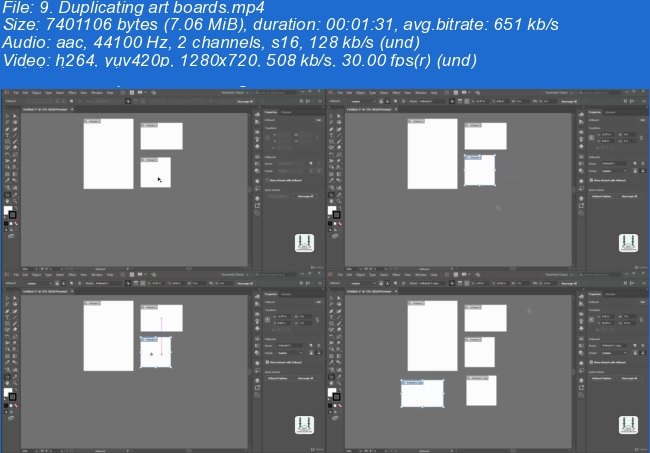Pick the Magic Wand tool in top-right frame

[x=331, y=123]
